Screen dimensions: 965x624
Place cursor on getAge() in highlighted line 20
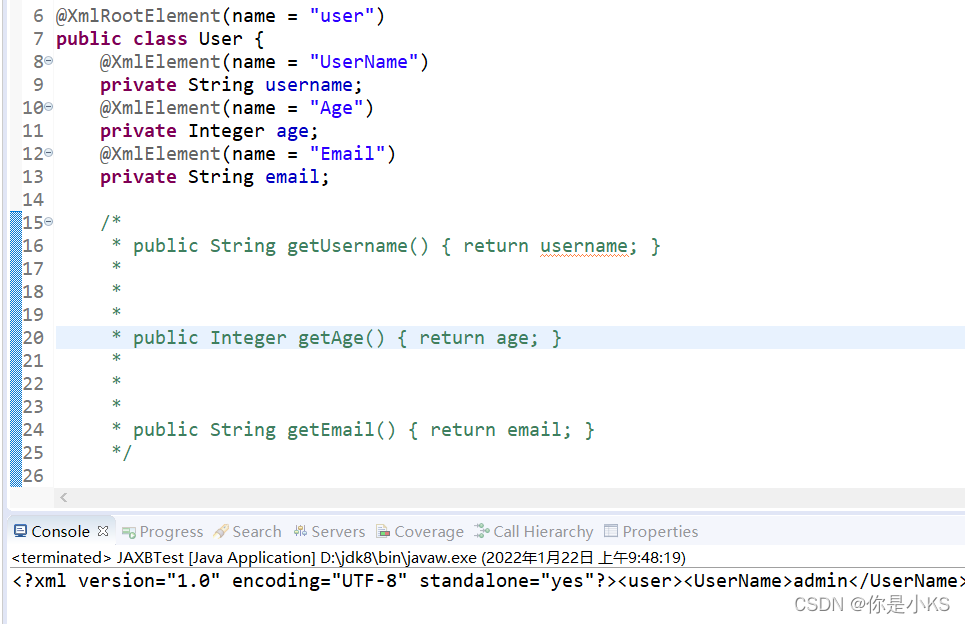(x=341, y=338)
